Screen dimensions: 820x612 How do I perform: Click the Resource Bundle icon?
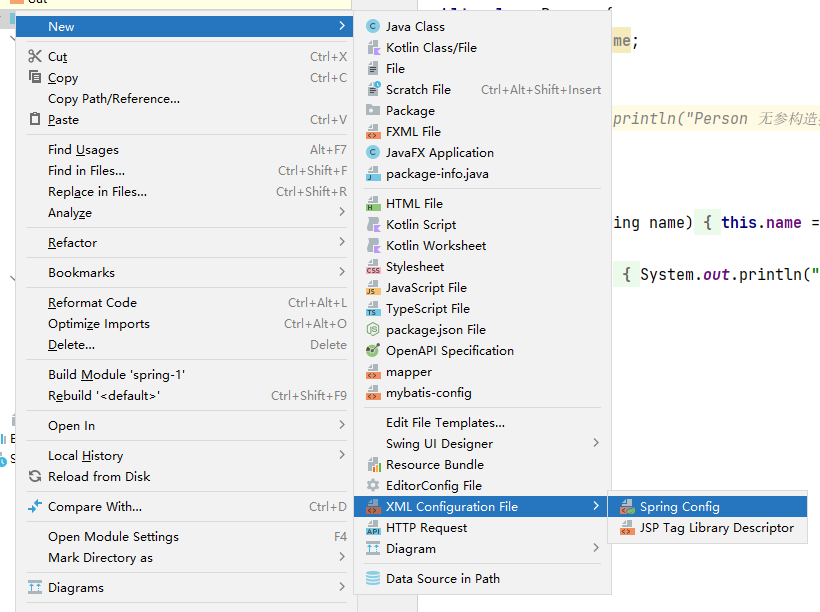point(373,465)
